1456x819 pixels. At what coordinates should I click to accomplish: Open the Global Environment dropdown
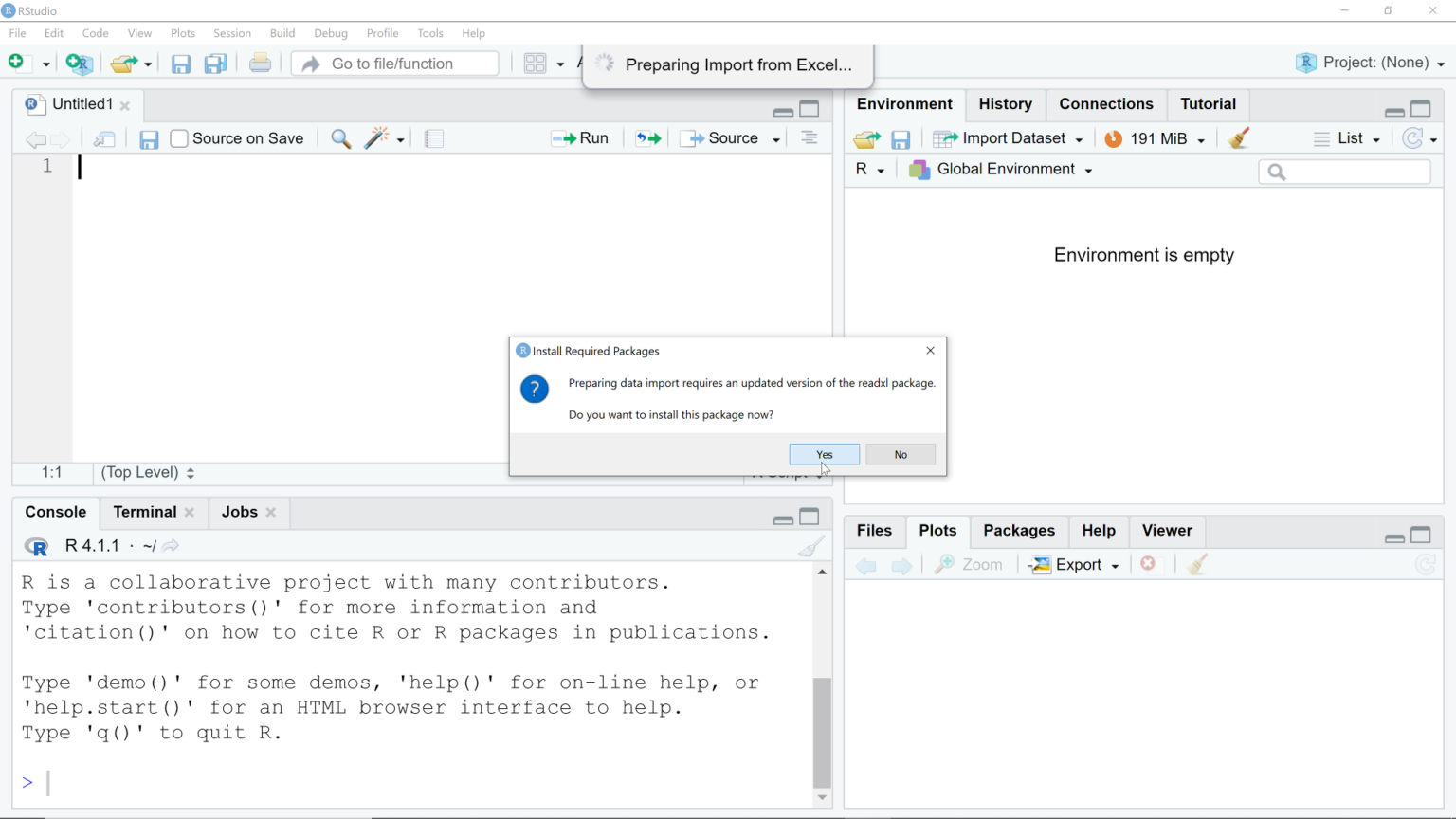click(1001, 170)
